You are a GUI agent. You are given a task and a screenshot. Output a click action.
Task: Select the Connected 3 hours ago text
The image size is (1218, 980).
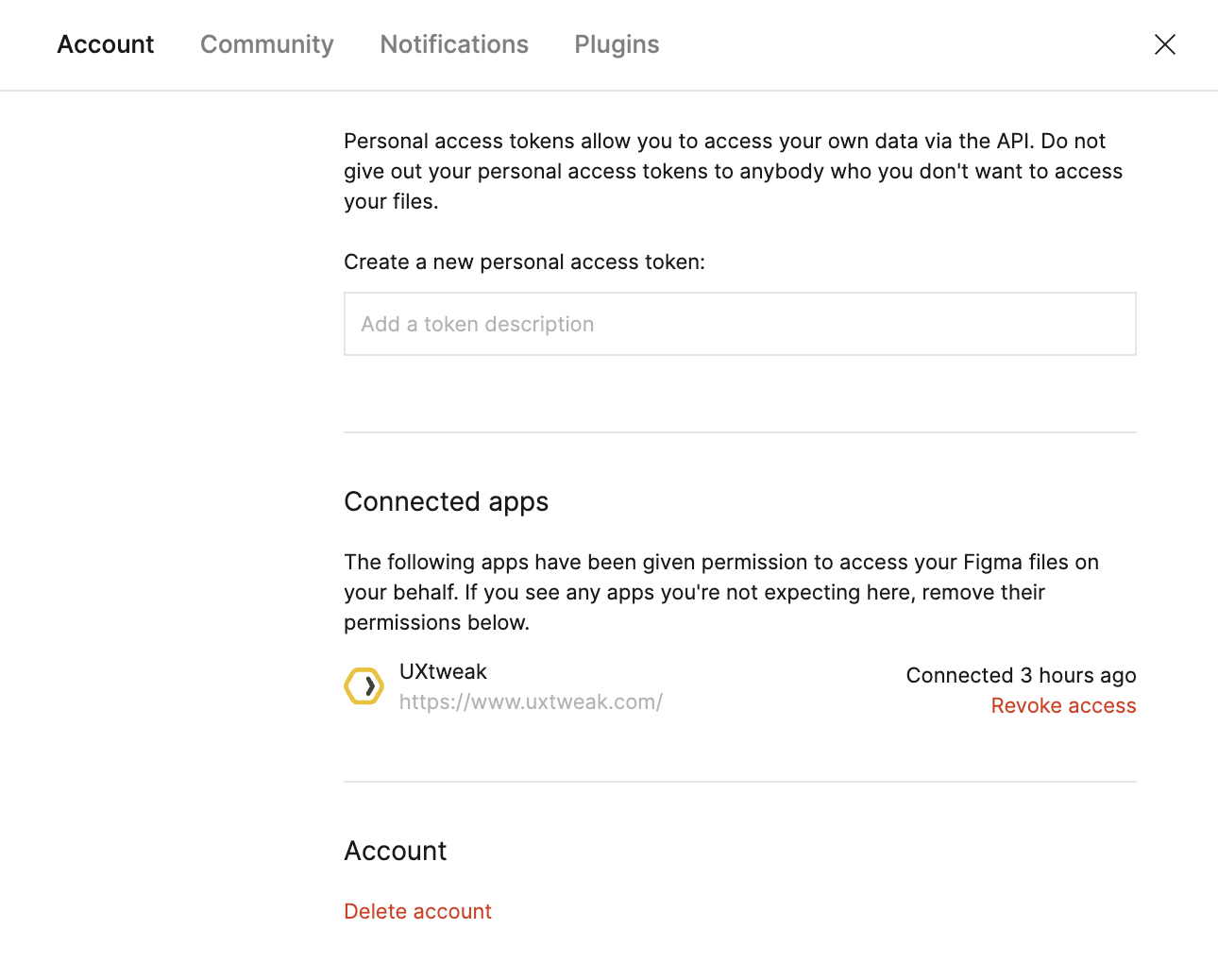point(1021,675)
